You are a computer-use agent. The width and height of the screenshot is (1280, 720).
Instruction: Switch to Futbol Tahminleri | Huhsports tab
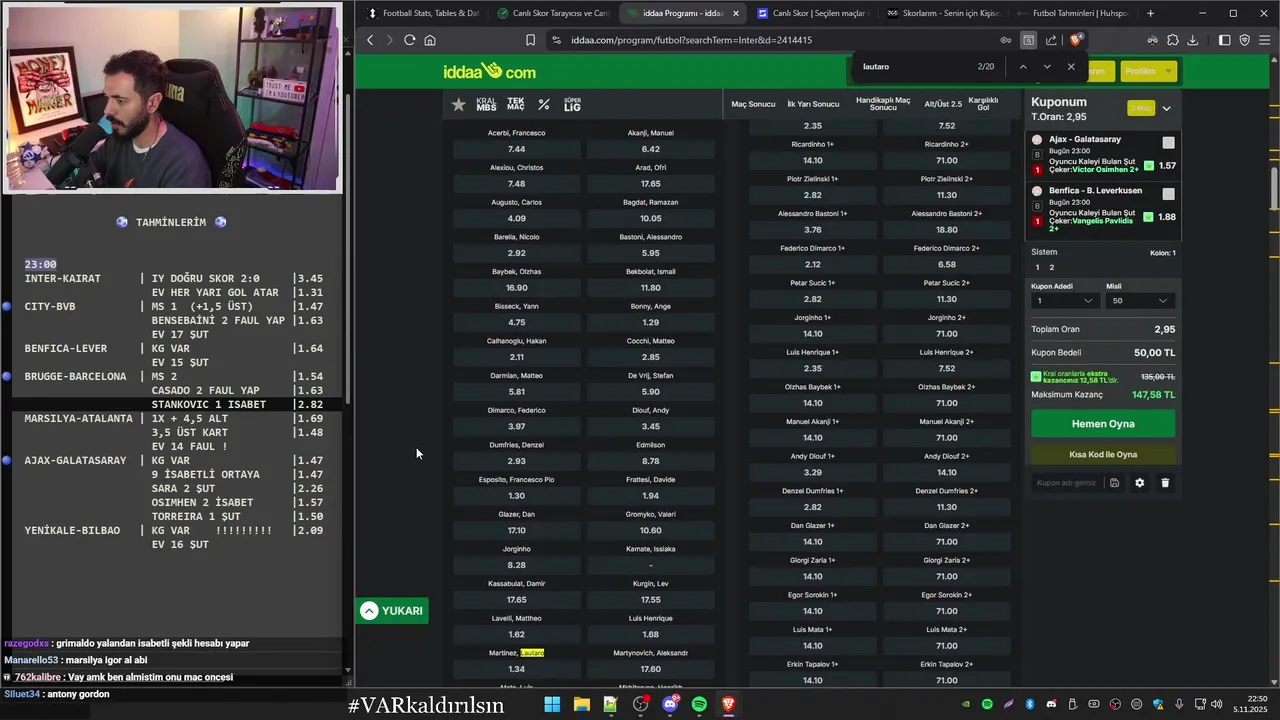click(x=1072, y=13)
